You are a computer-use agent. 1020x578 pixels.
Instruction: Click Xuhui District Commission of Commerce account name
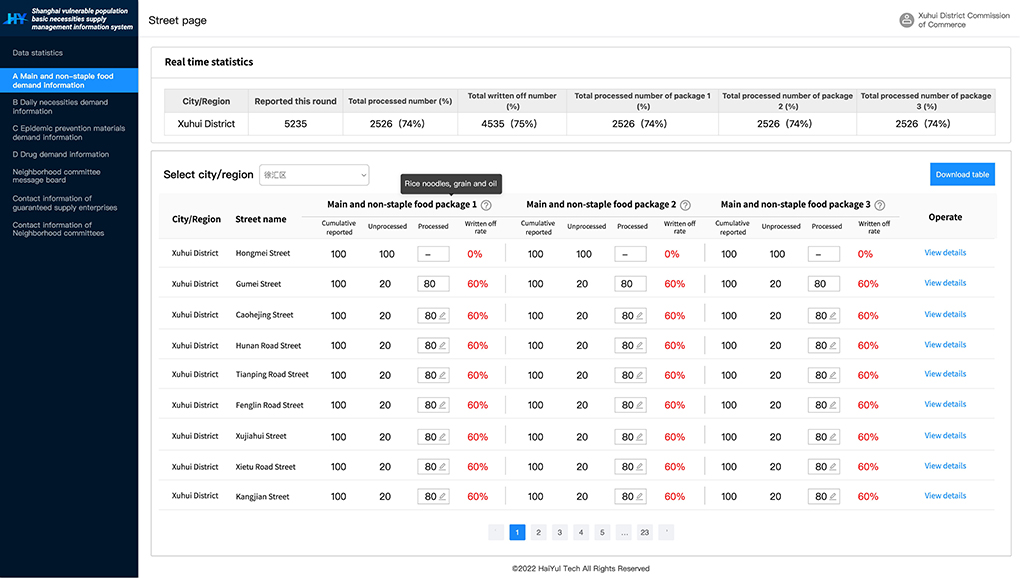(x=964, y=20)
